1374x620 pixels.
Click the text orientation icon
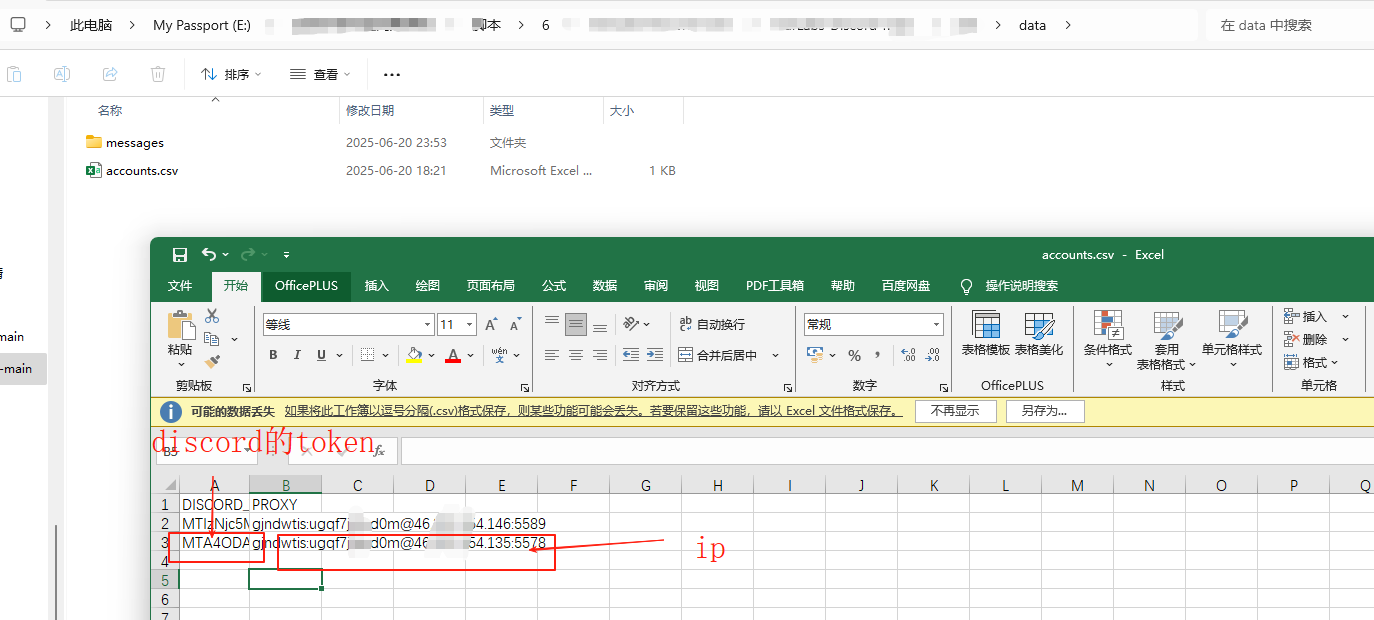[x=631, y=324]
